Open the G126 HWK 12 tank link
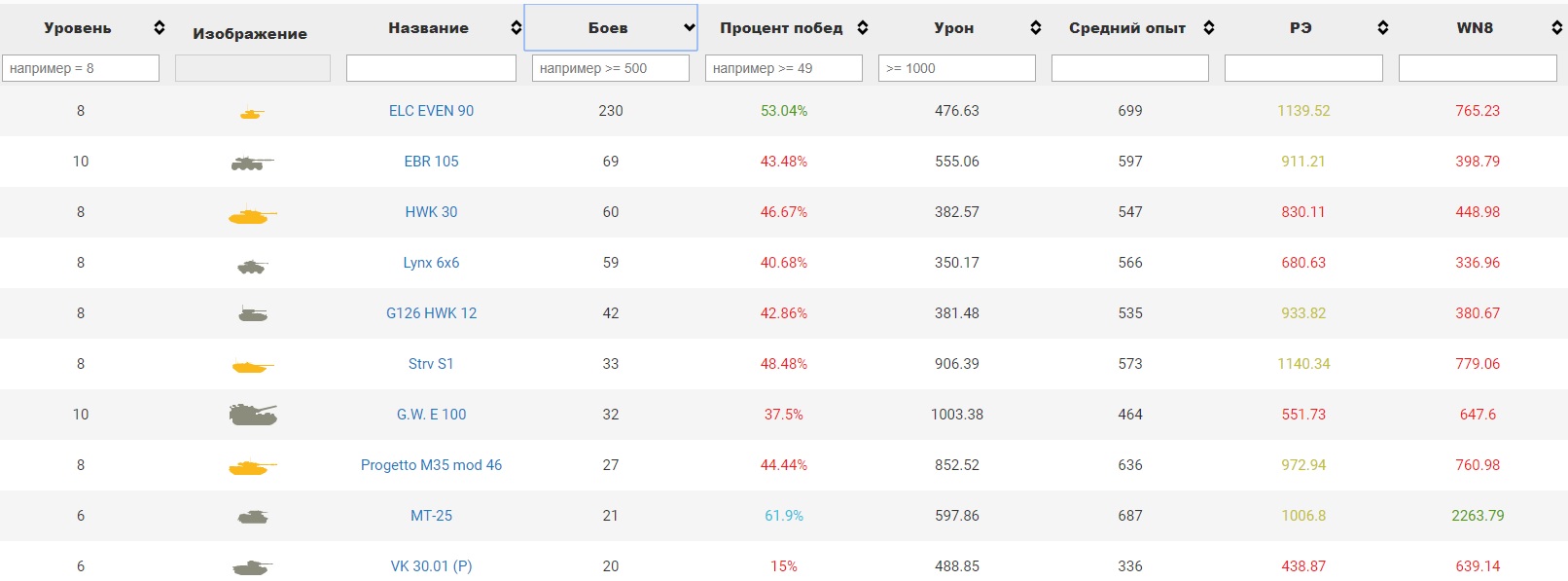This screenshot has height=581, width=1568. [431, 313]
